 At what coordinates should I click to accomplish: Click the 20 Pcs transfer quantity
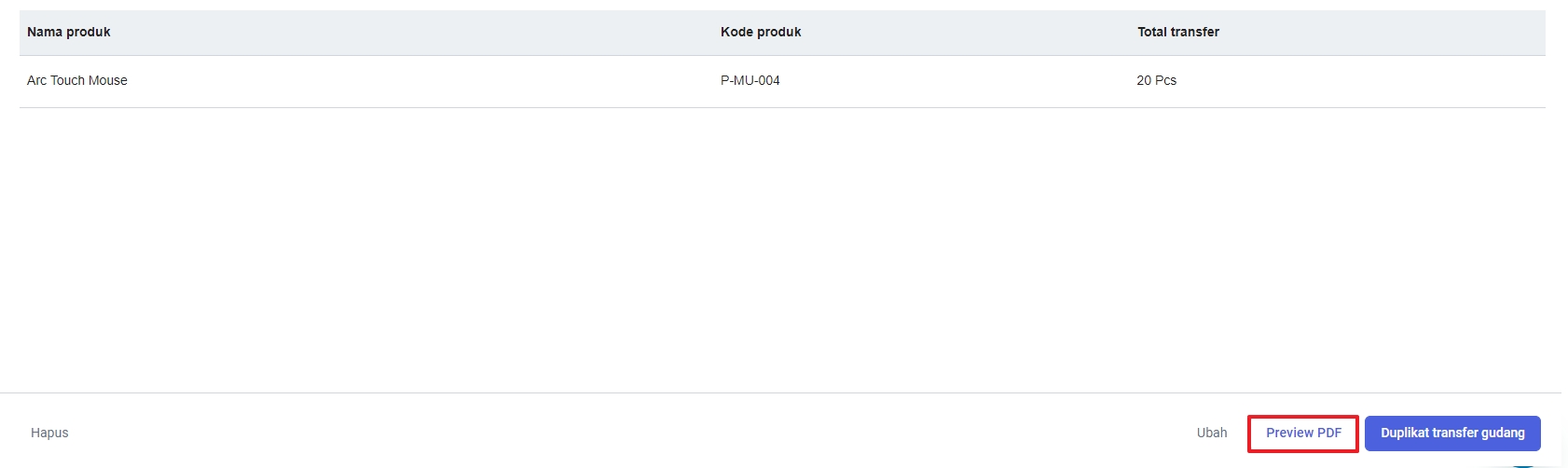[x=1157, y=80]
